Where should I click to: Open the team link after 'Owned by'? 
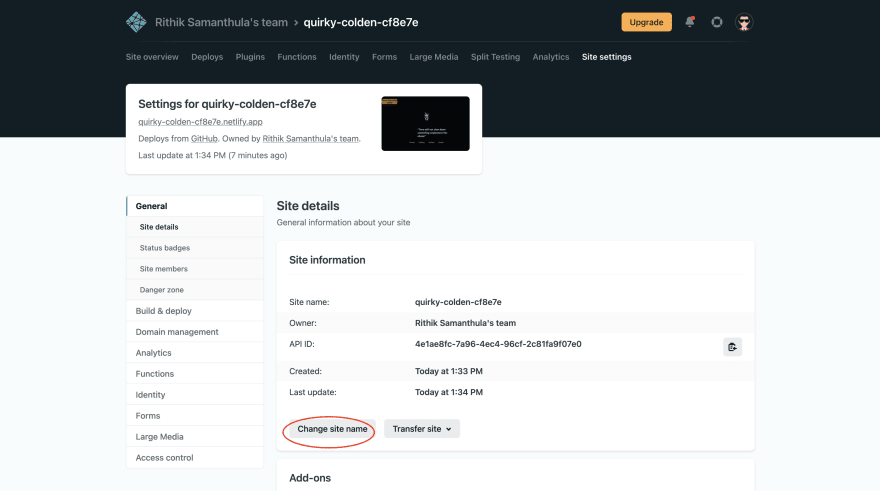[310, 139]
